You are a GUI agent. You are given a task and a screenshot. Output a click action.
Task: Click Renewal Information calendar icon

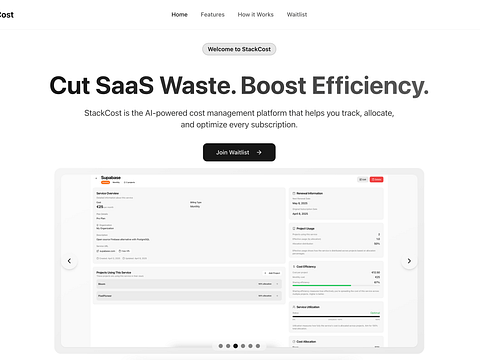point(294,193)
